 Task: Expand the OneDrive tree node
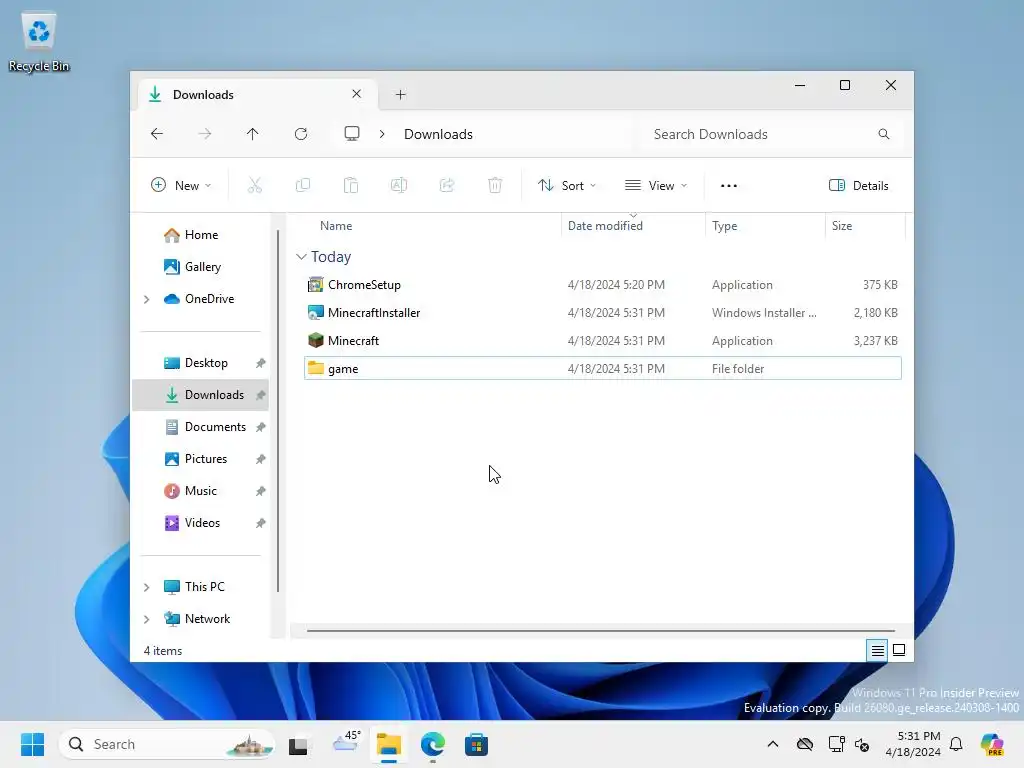pyautogui.click(x=146, y=299)
